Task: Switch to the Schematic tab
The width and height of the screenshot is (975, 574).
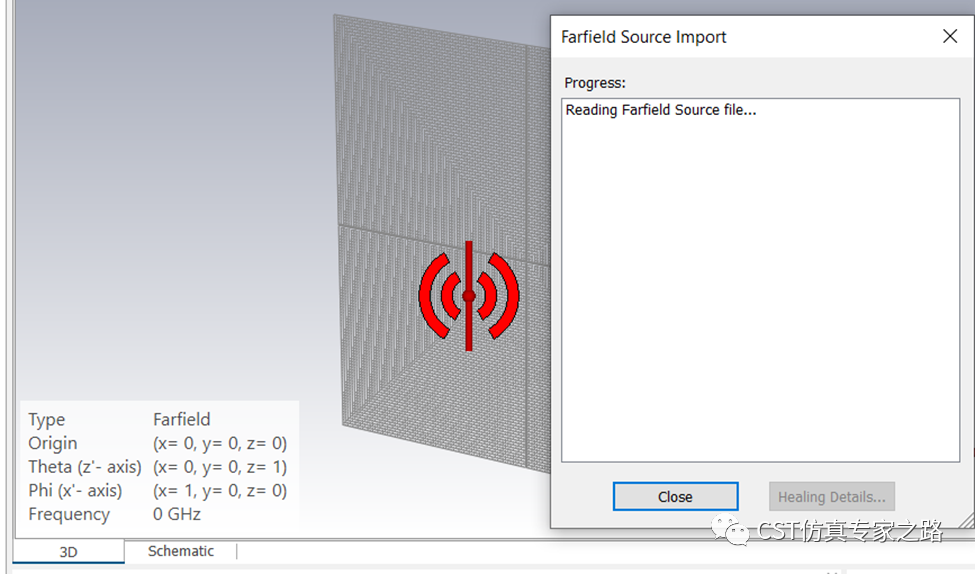Action: pos(180,551)
